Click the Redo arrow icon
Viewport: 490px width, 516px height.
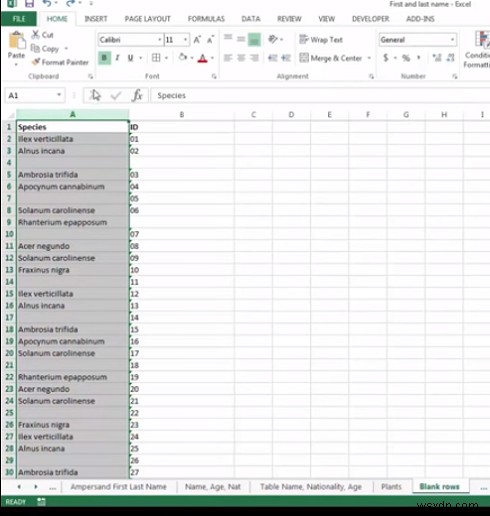coord(70,3)
